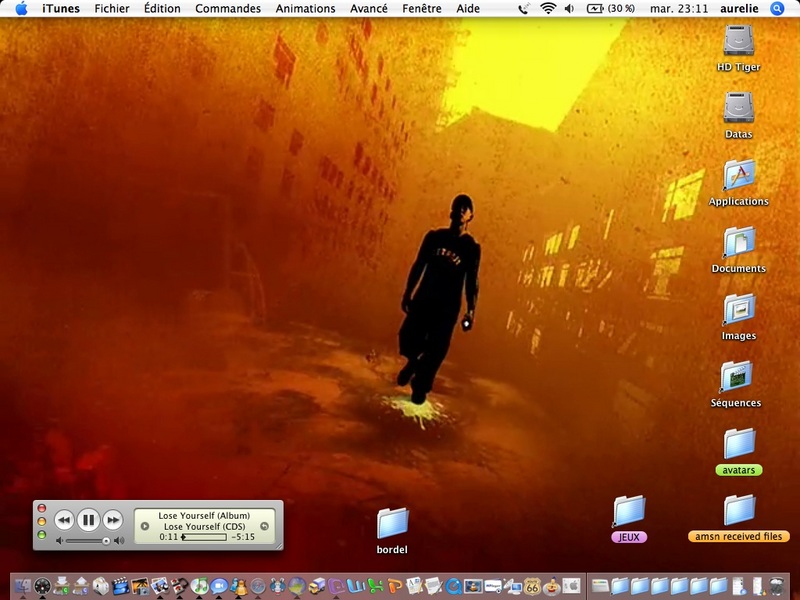Open the Fenêtre menu
Image resolution: width=800 pixels, height=600 pixels.
coord(422,9)
